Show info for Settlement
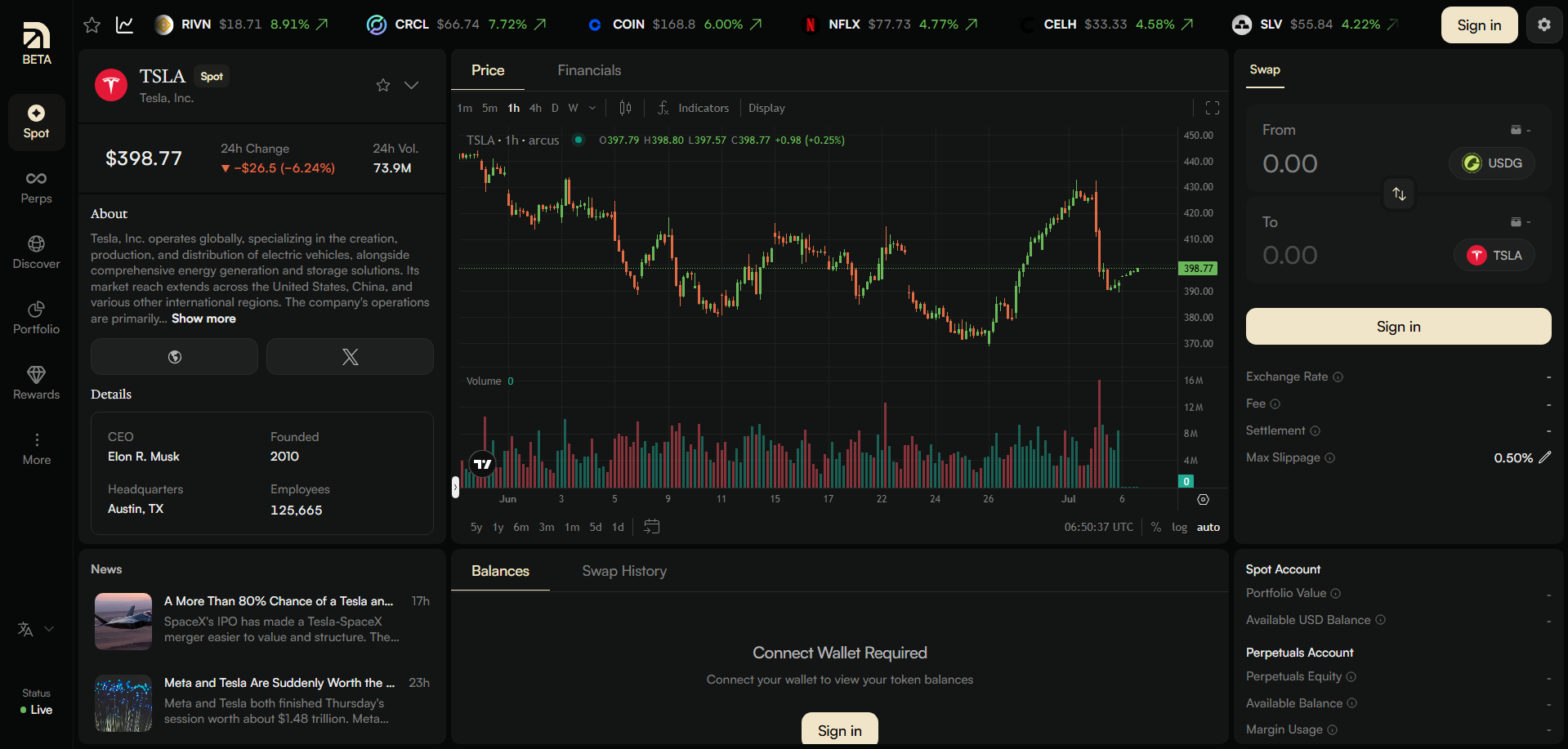The width and height of the screenshot is (1568, 749). 1316,430
